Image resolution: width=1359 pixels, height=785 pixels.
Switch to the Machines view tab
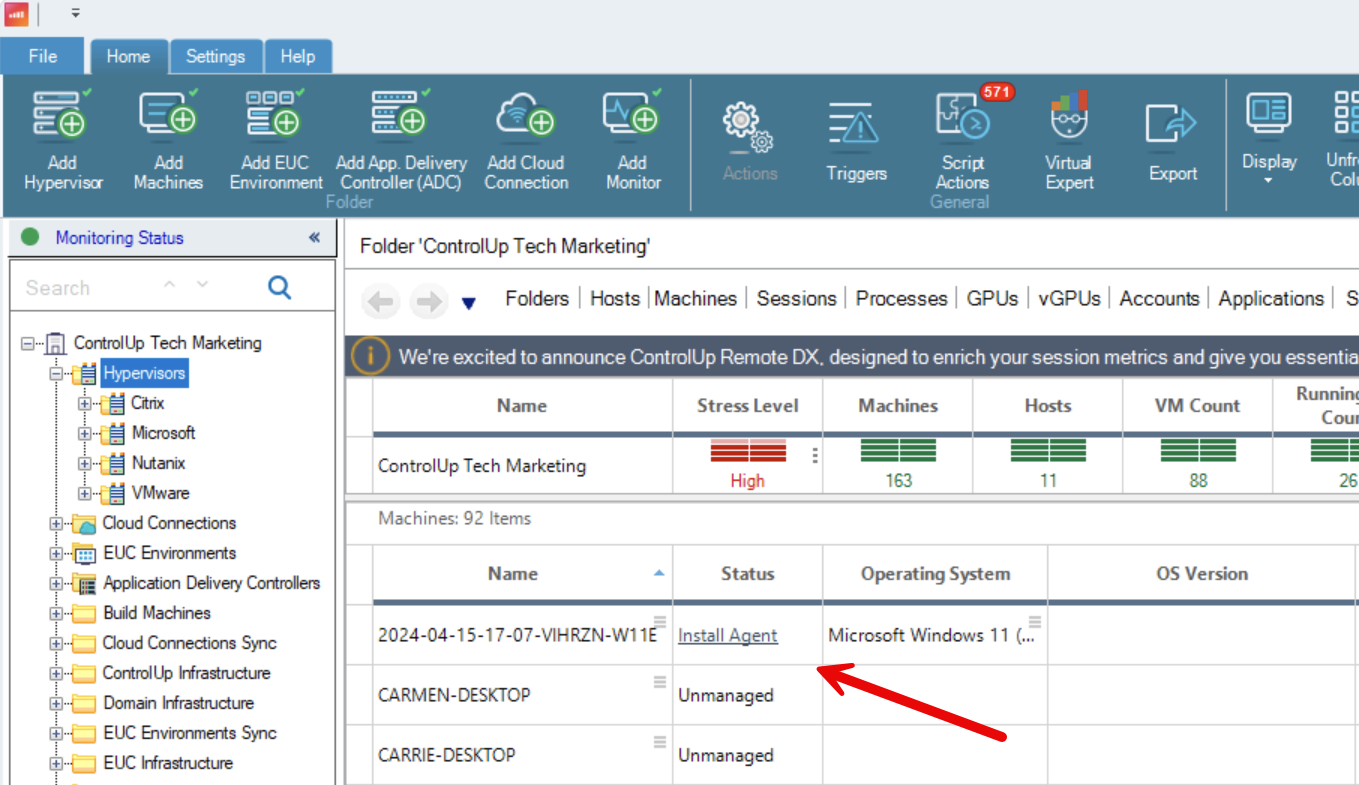pos(695,298)
